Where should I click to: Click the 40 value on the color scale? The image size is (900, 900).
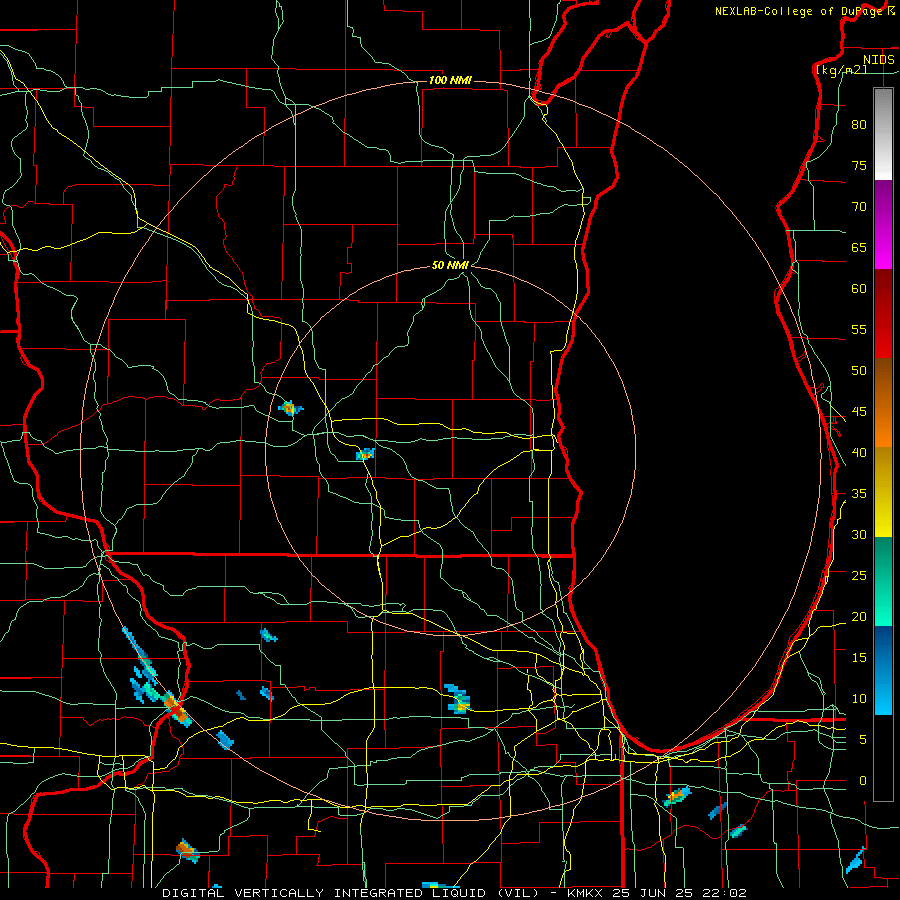click(x=859, y=453)
